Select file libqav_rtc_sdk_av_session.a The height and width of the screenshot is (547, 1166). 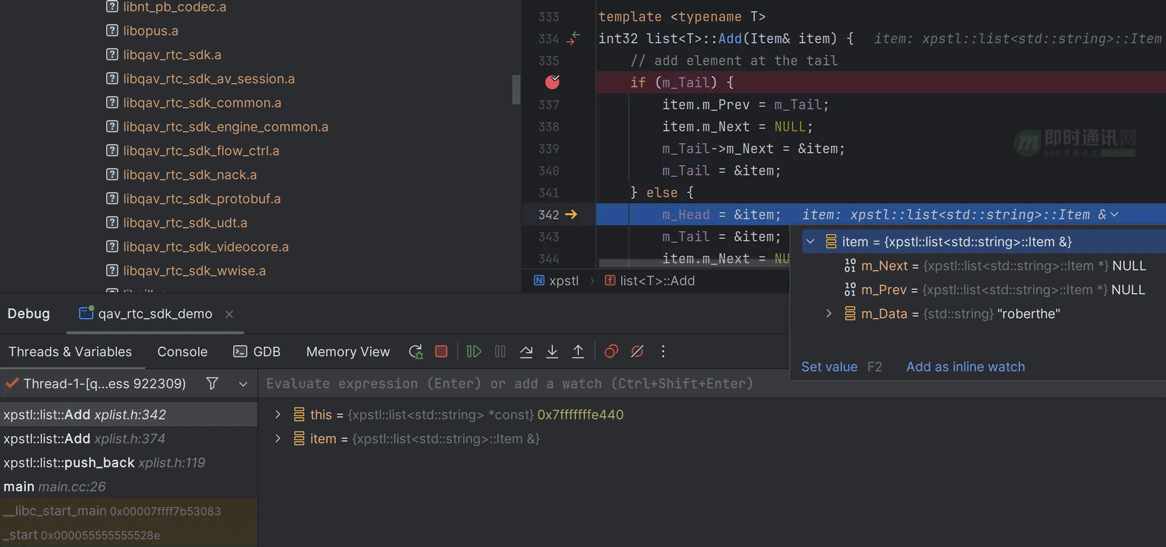pos(209,79)
